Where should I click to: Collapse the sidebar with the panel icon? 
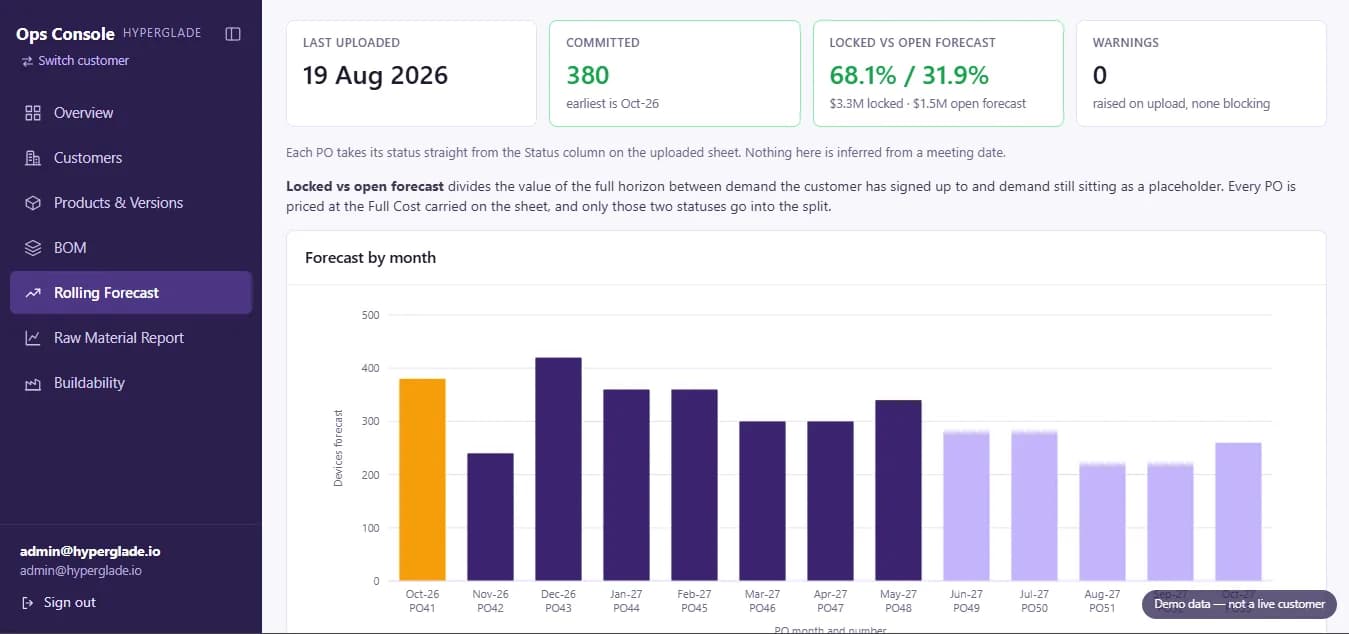tap(233, 34)
